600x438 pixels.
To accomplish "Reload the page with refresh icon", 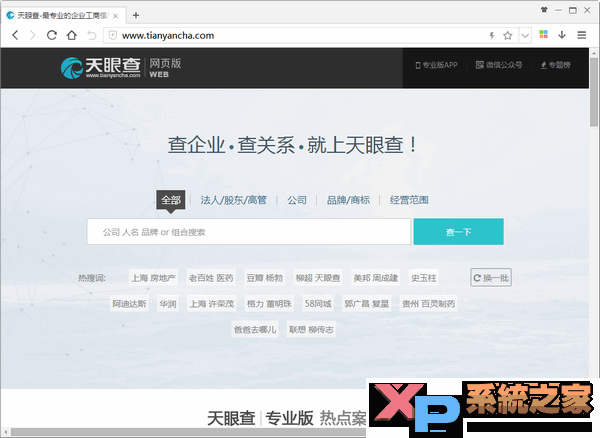I will tap(52, 35).
